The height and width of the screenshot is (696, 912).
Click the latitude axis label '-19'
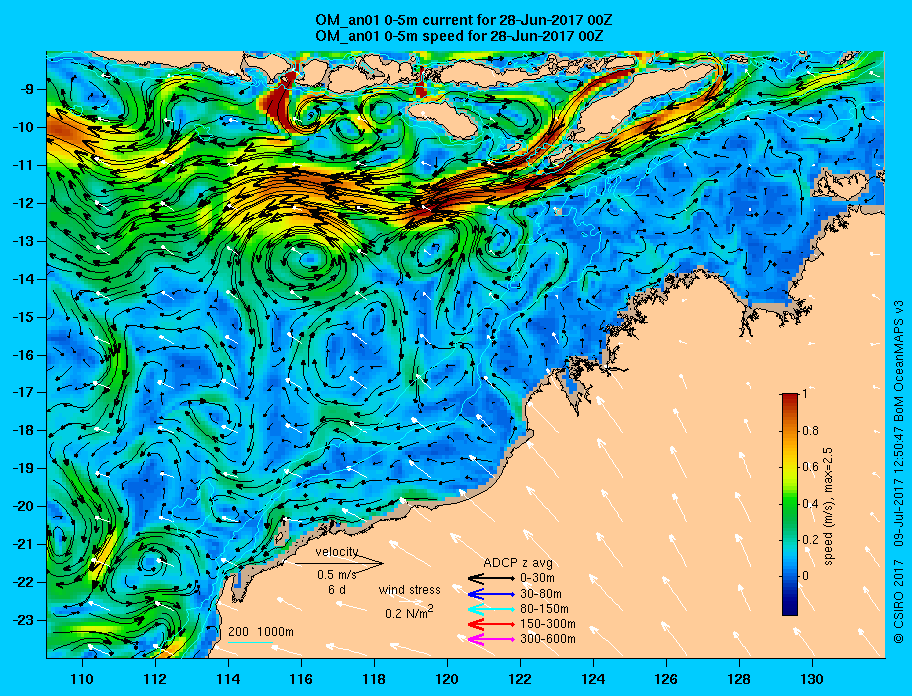pyautogui.click(x=24, y=468)
